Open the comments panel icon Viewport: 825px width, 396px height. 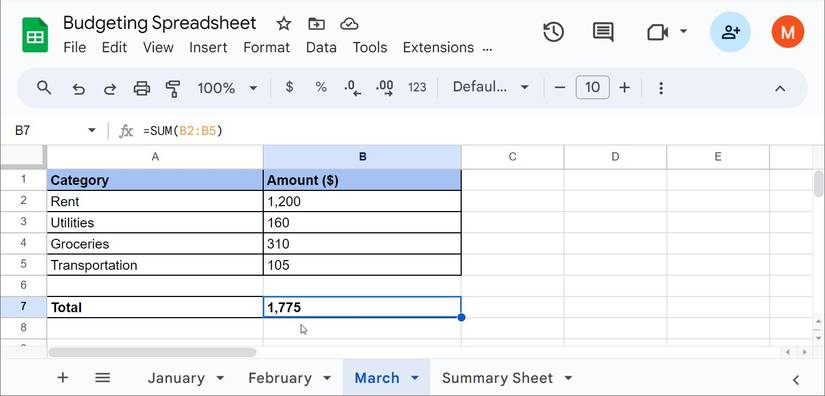pos(603,33)
